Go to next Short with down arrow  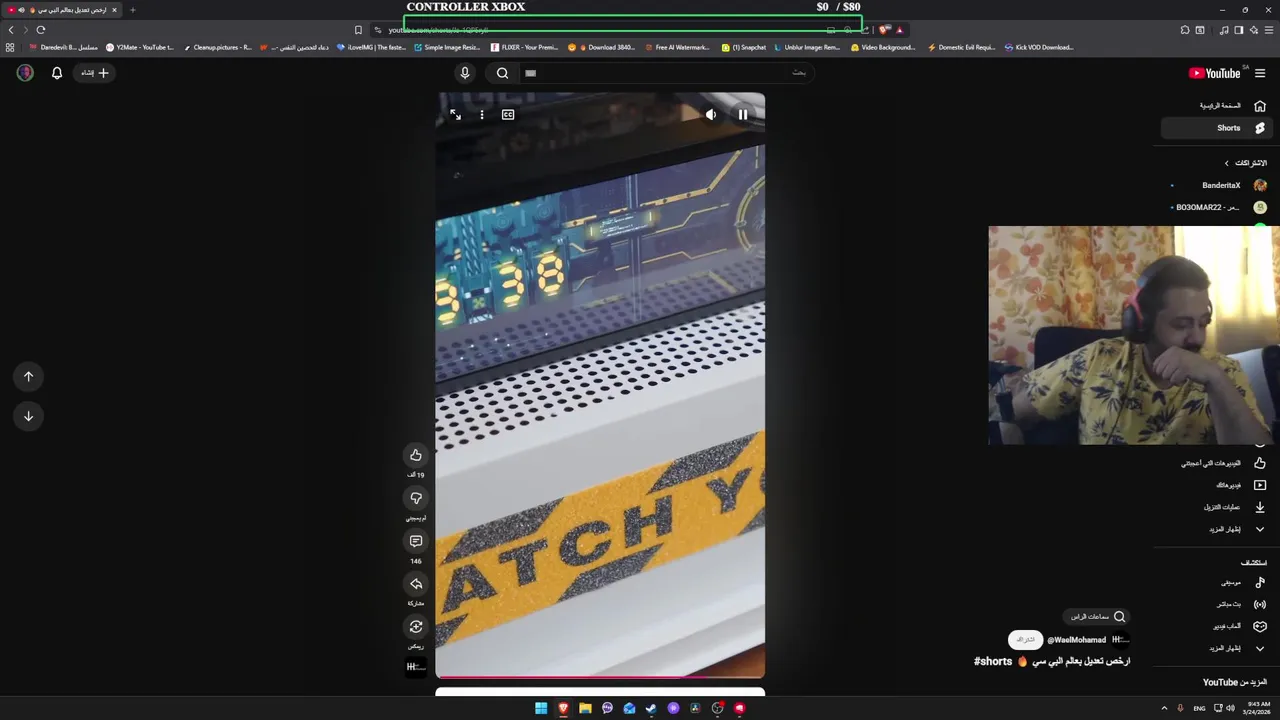point(28,416)
